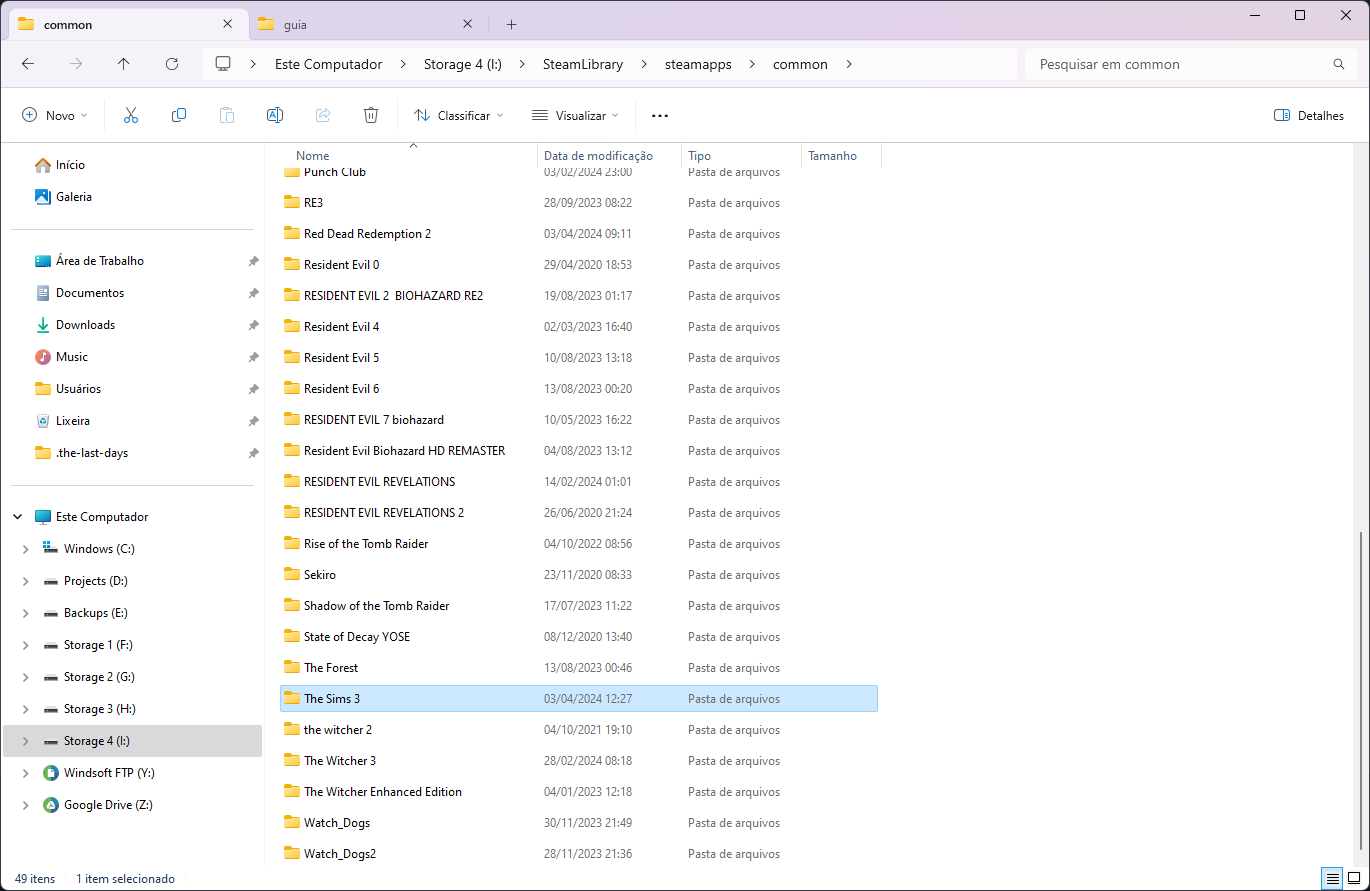Expand the Backups (E:) tree node
The width and height of the screenshot is (1370, 891).
point(26,613)
